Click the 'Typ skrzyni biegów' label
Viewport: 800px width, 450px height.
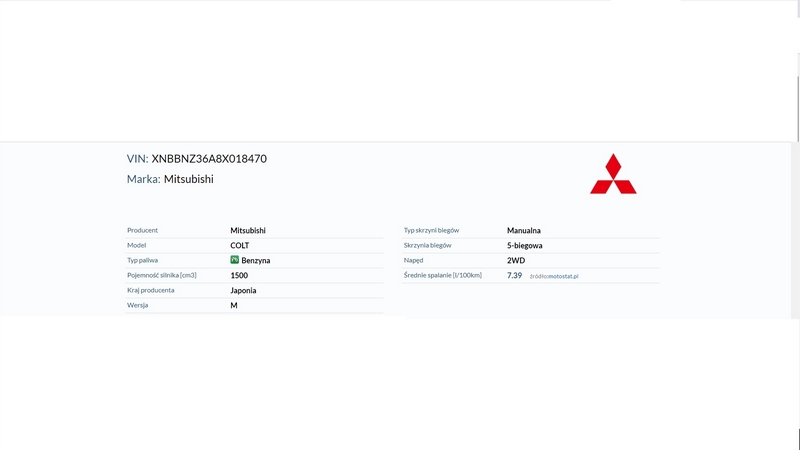(432, 230)
